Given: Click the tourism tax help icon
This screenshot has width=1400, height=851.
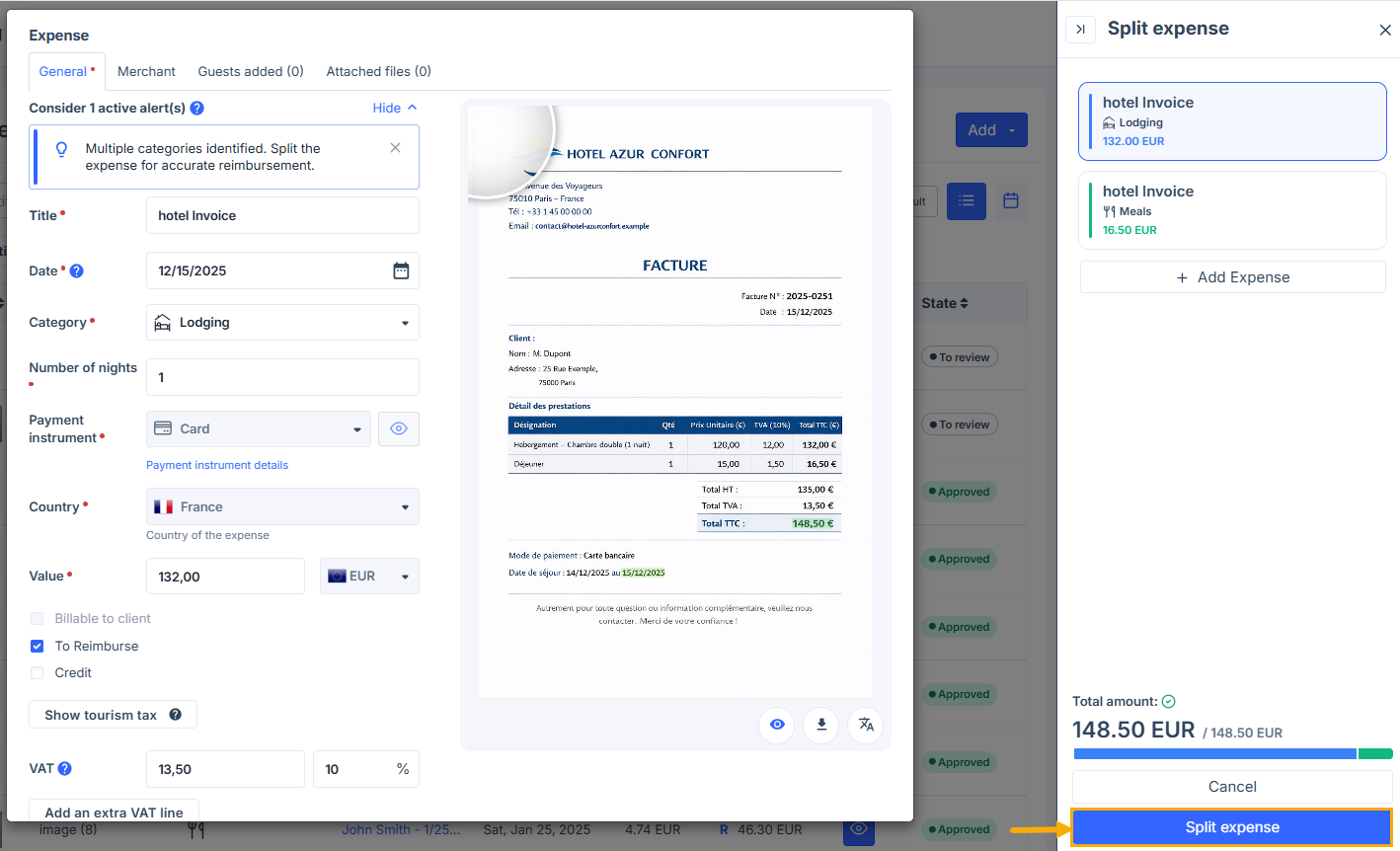Looking at the screenshot, I should coord(175,714).
